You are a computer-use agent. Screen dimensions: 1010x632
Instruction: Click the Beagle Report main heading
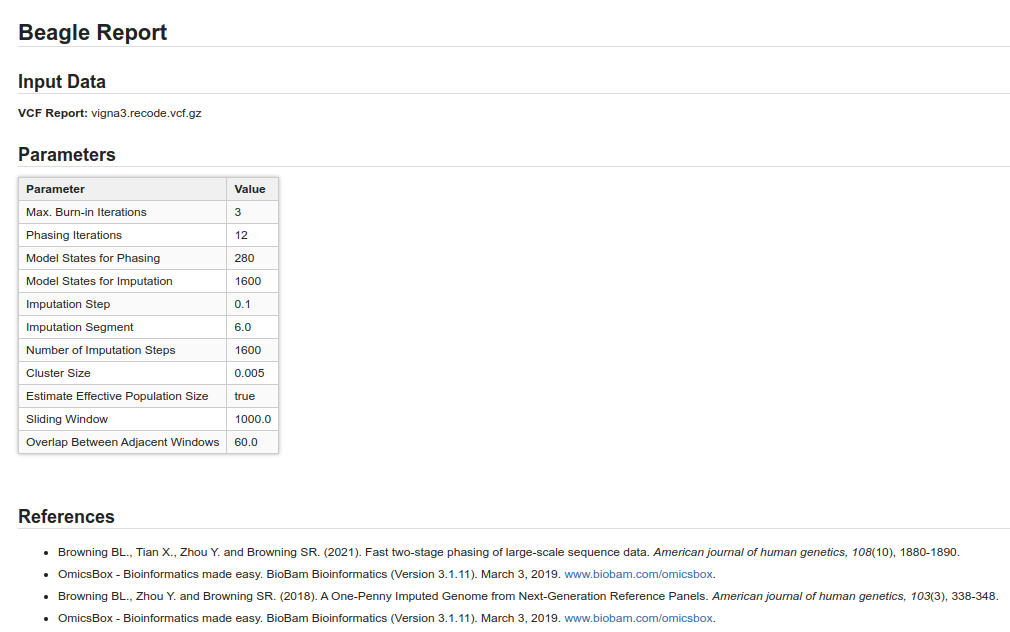tap(92, 32)
